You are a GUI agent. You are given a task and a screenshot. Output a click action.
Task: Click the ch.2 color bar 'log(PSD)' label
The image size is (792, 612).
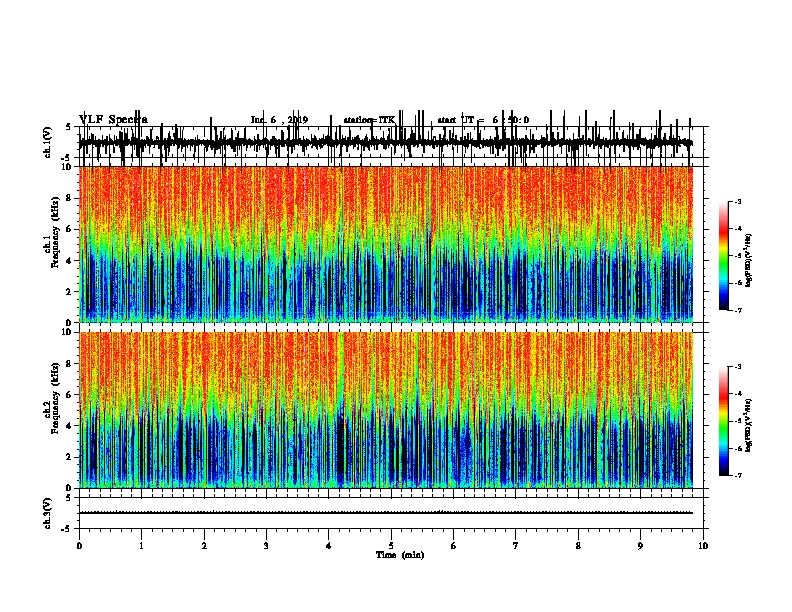748,425
